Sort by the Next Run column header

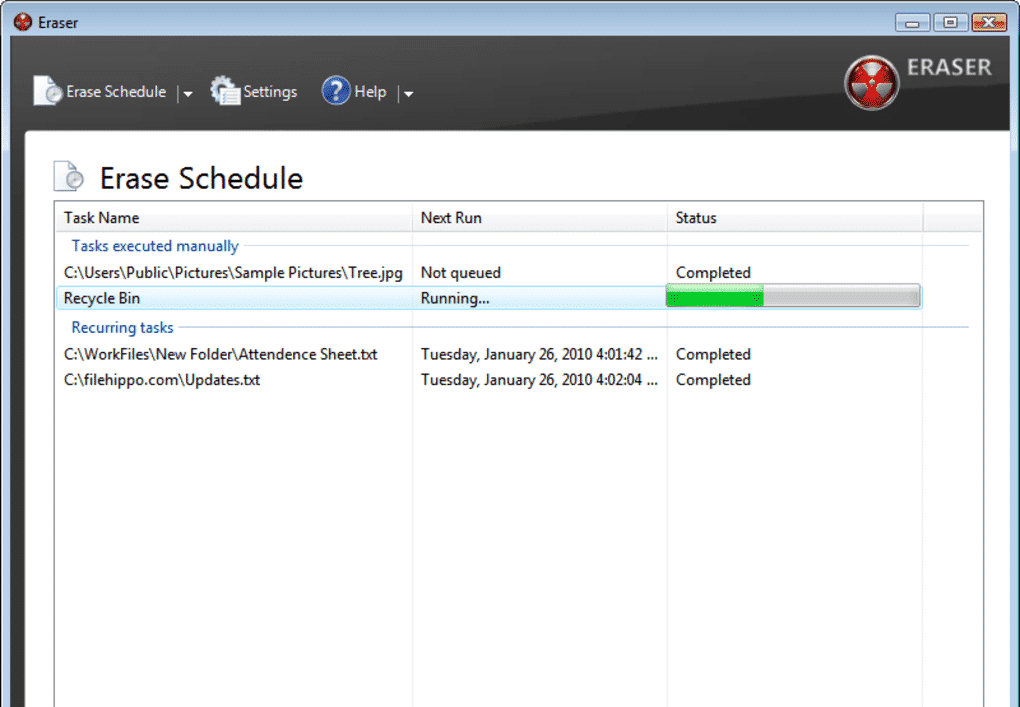[x=451, y=218]
